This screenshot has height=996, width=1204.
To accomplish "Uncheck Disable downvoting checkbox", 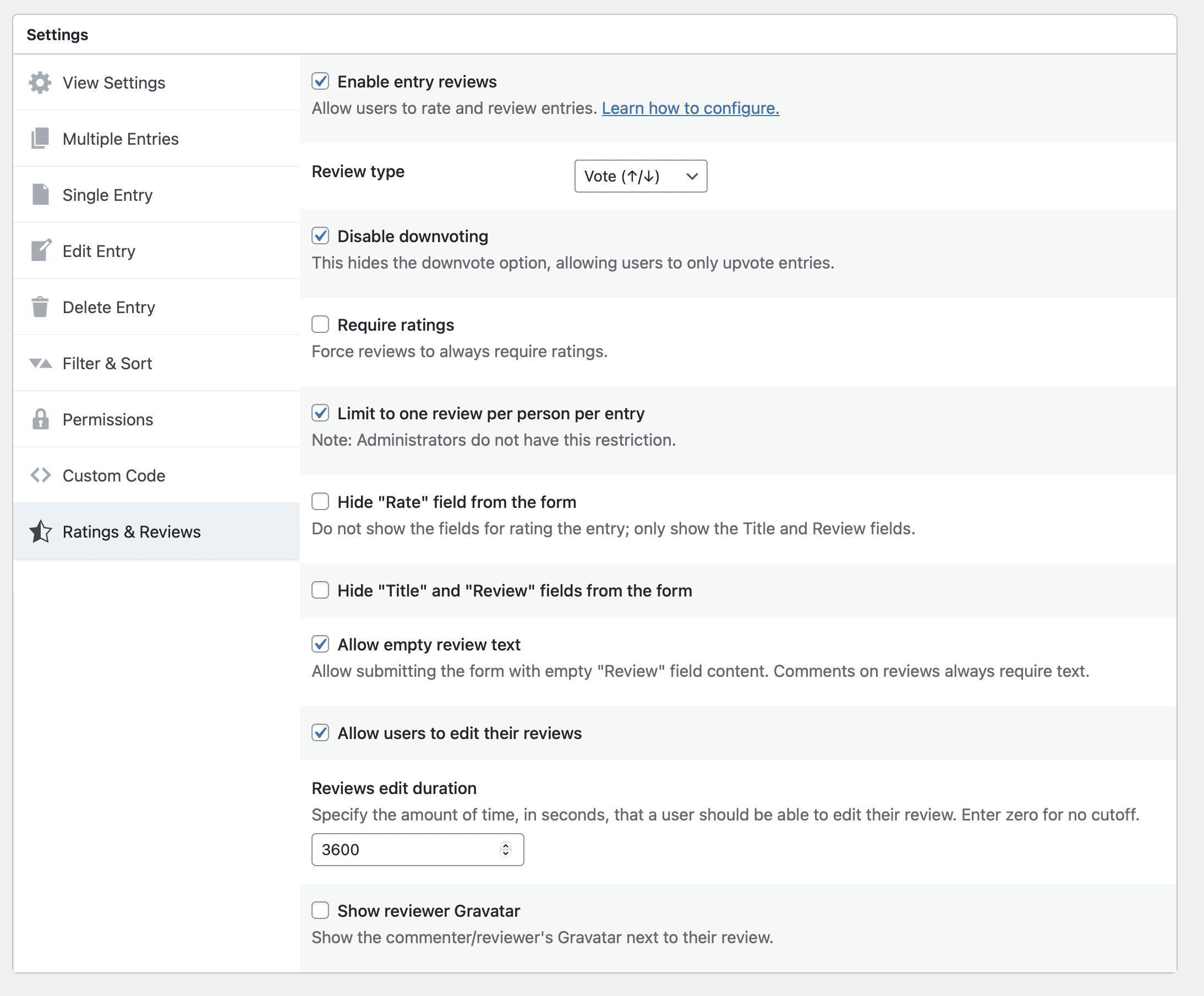I will 320,236.
